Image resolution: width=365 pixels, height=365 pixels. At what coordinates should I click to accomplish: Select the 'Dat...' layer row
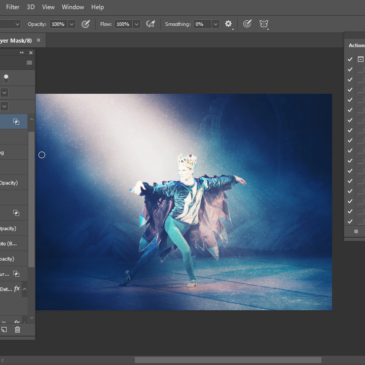click(14, 289)
